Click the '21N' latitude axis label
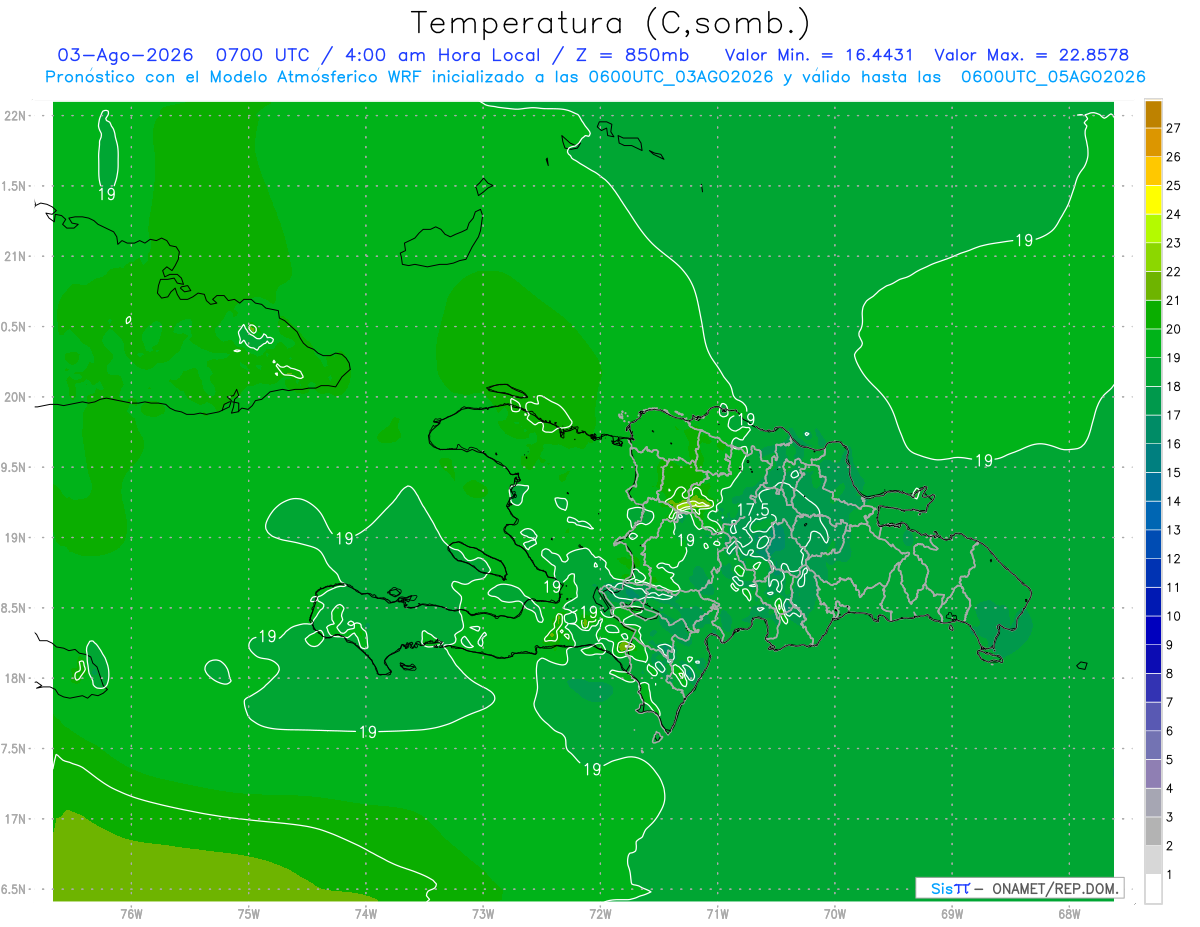This screenshot has height=927, width=1200. click(x=16, y=256)
